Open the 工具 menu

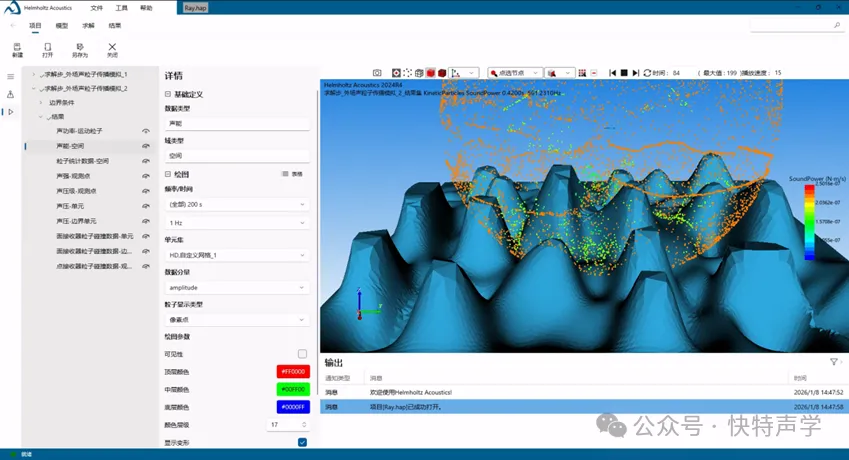[x=121, y=8]
